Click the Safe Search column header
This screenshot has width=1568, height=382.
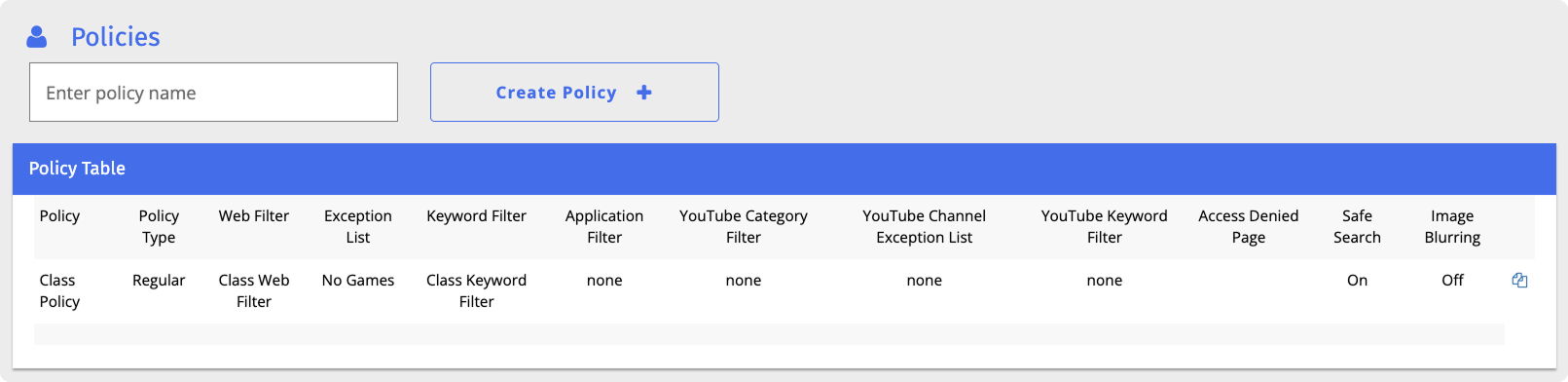point(1357,227)
